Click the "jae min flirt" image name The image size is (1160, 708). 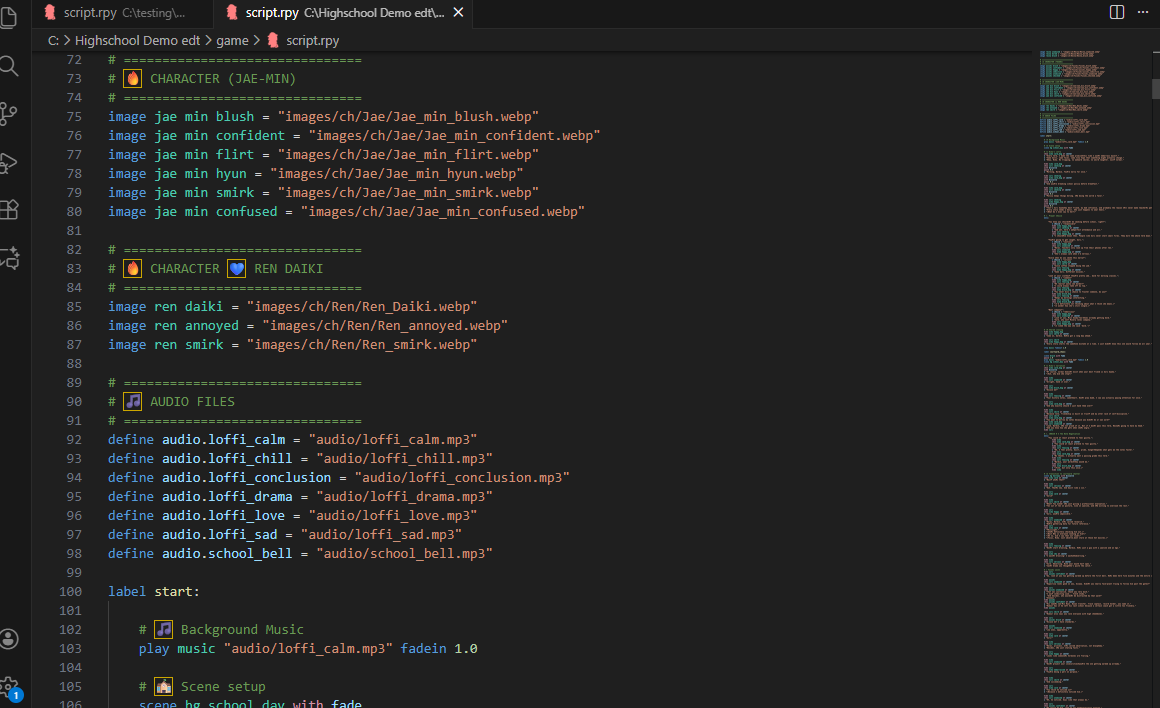(x=204, y=155)
